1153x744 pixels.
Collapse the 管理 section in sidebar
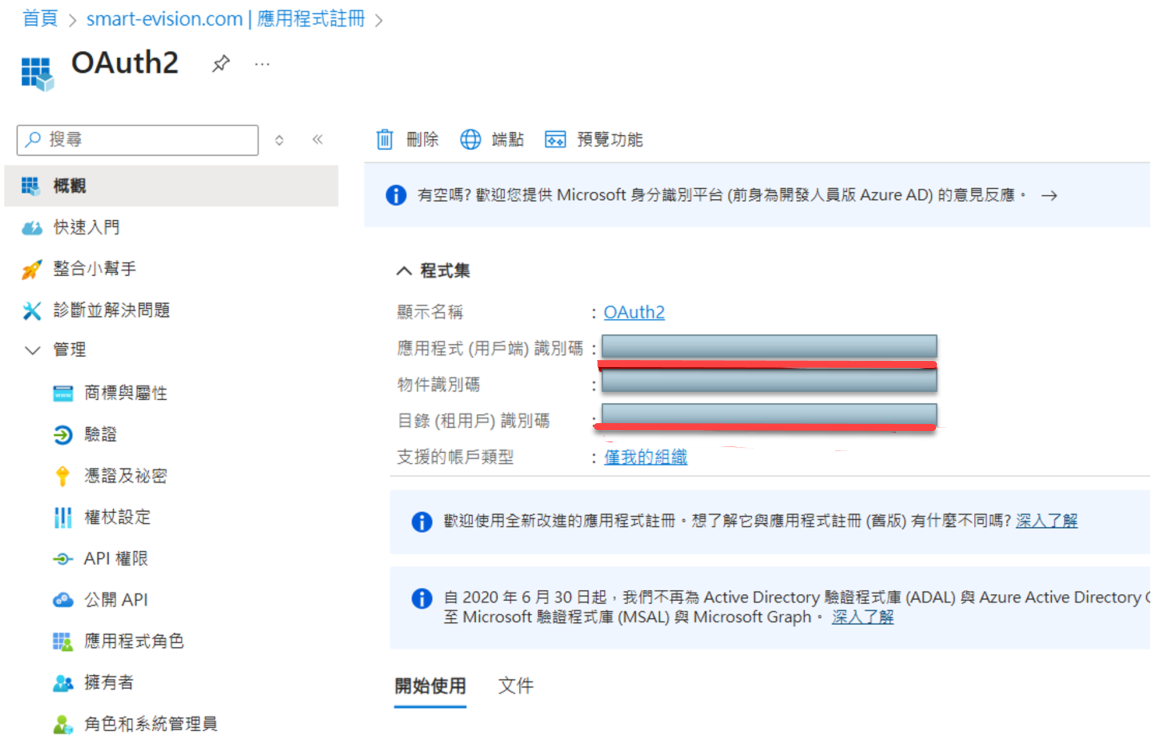(x=32, y=350)
